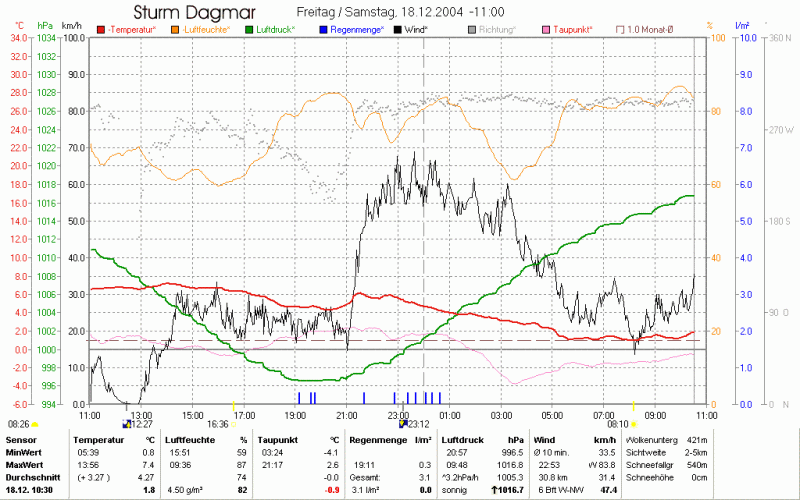Screen dimensions: 800x500
Task: Click the current pressure value 1016.7
Action: pos(511,490)
